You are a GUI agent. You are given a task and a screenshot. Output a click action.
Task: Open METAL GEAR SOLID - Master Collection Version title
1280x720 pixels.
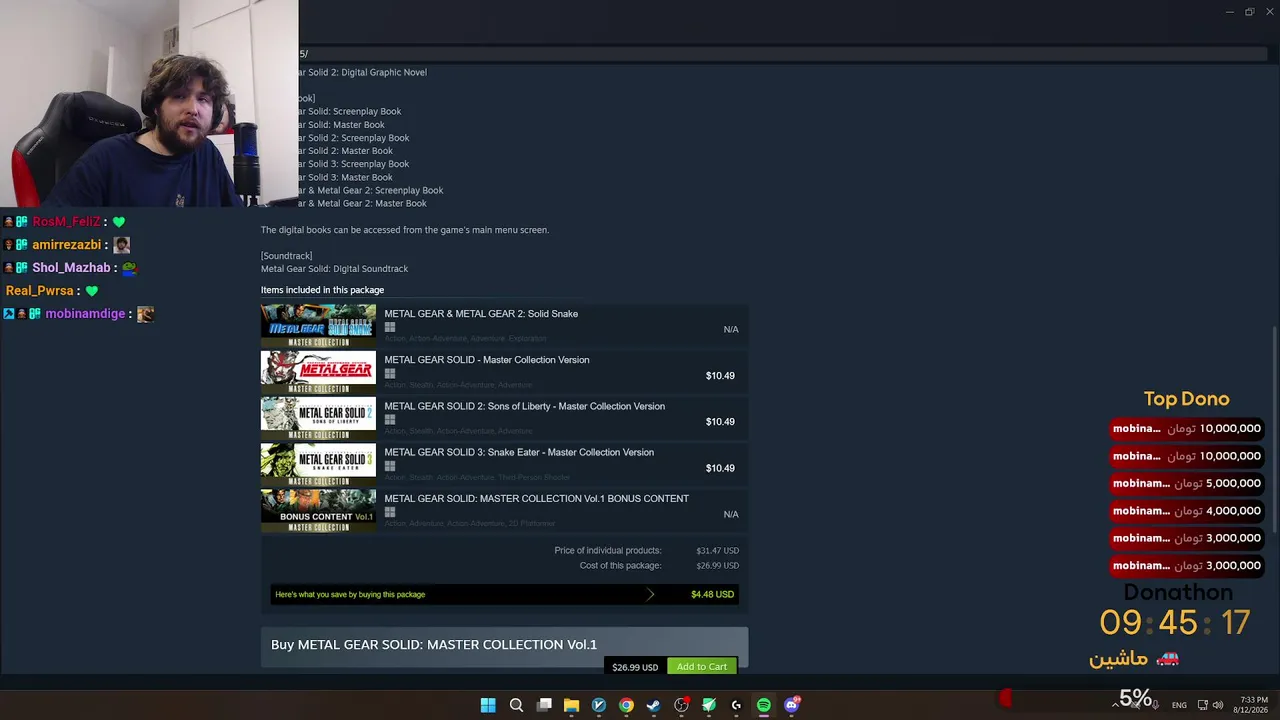487,360
